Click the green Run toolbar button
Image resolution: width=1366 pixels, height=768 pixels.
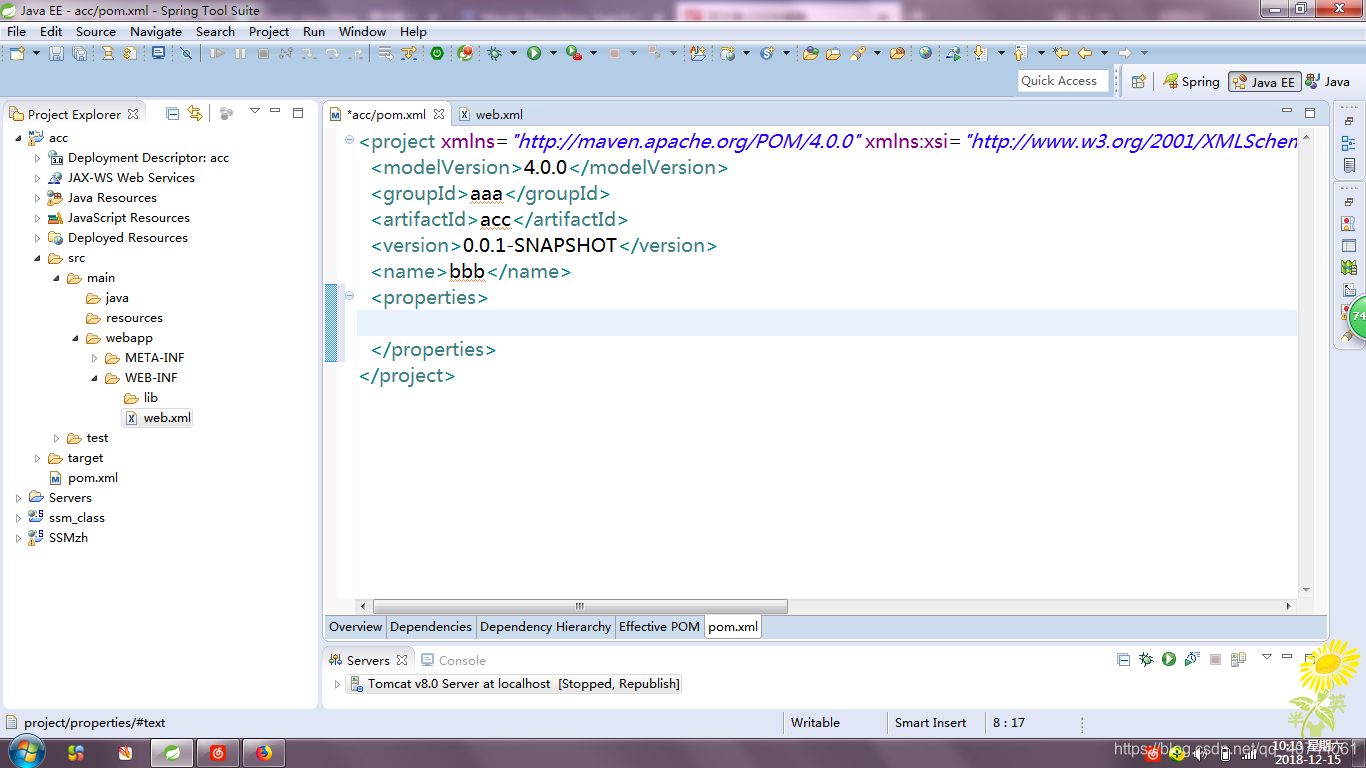coord(534,53)
